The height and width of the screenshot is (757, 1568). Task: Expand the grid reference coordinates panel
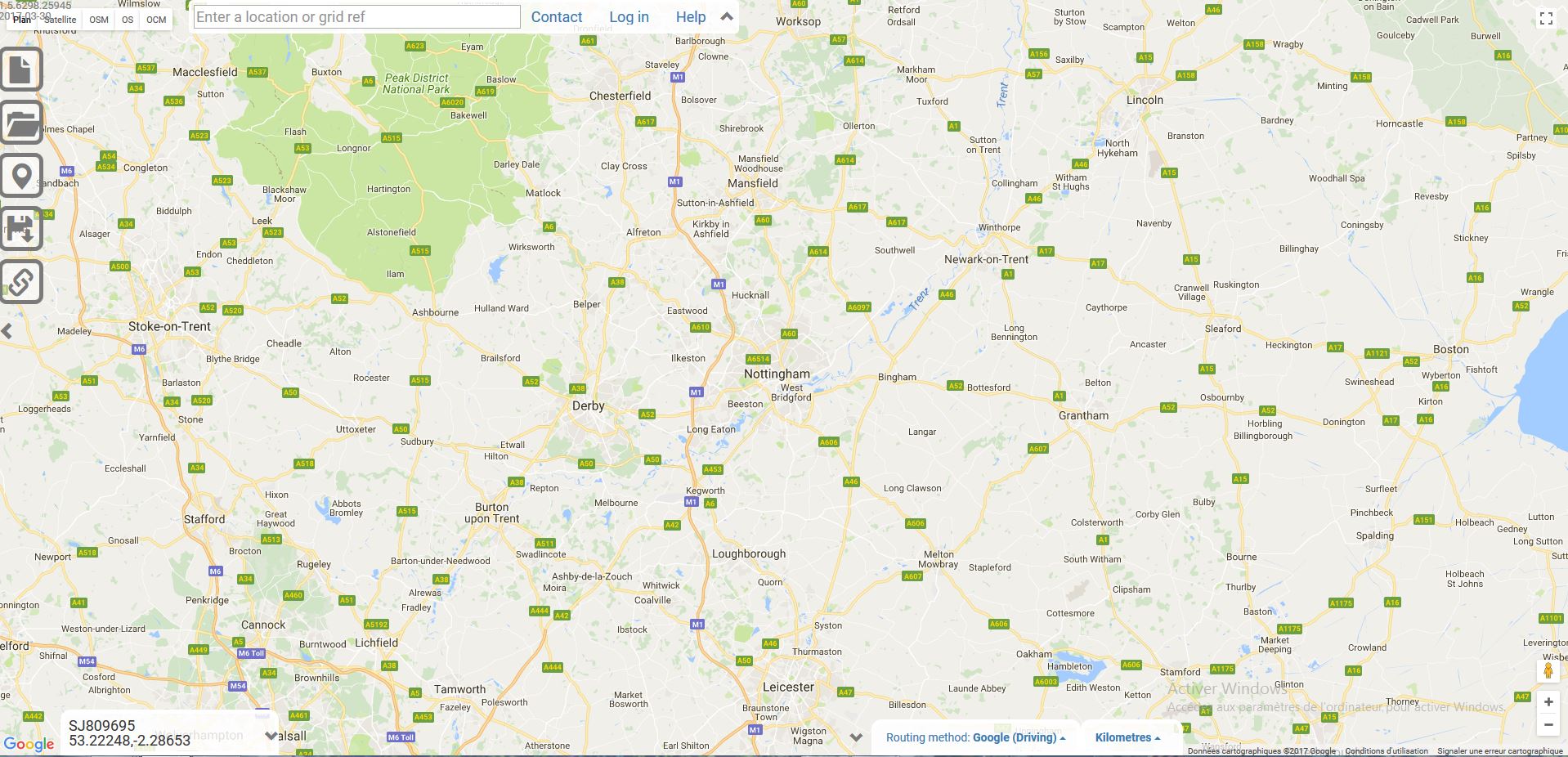(271, 736)
